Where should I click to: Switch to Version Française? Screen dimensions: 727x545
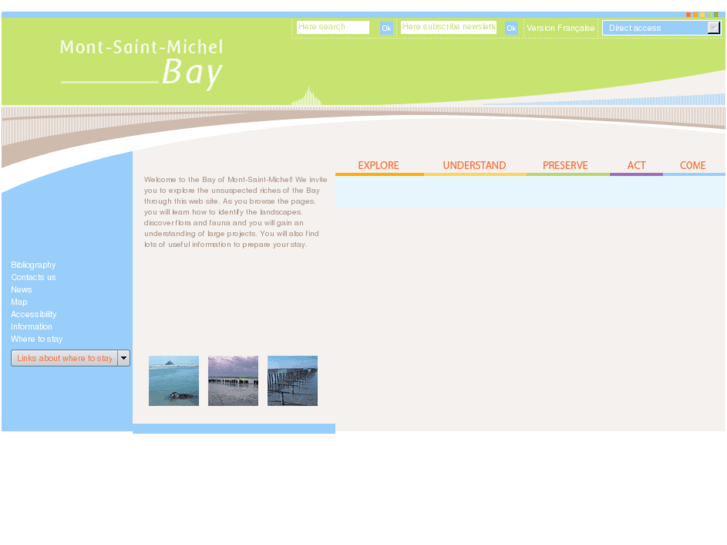[560, 28]
